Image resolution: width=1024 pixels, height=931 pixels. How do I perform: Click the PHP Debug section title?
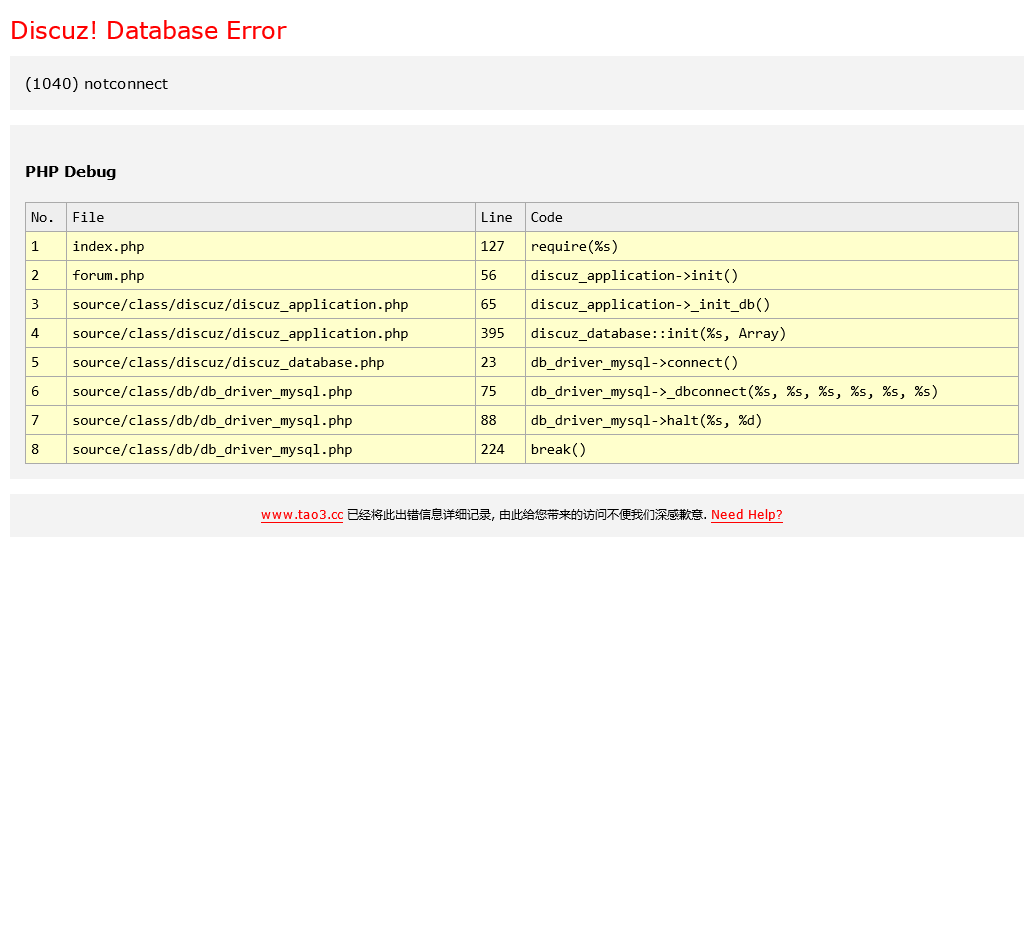[x=71, y=172]
